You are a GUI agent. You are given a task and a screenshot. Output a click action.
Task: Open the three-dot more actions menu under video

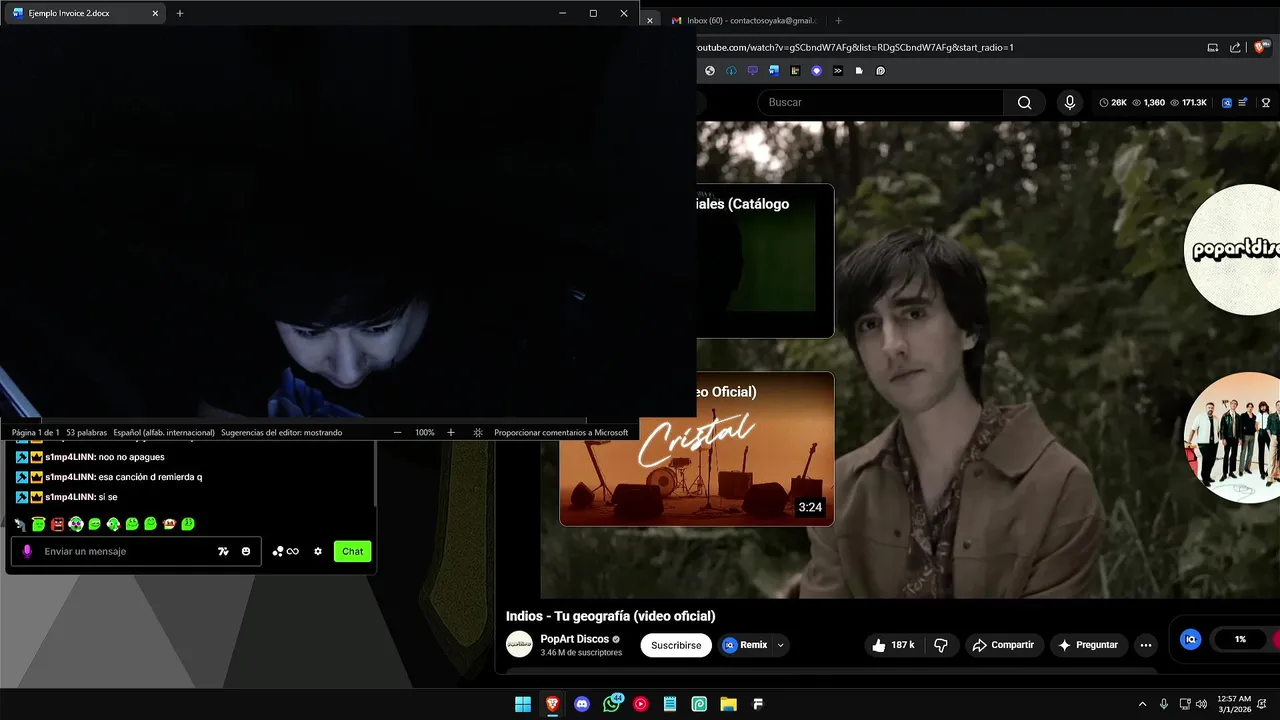click(1146, 645)
